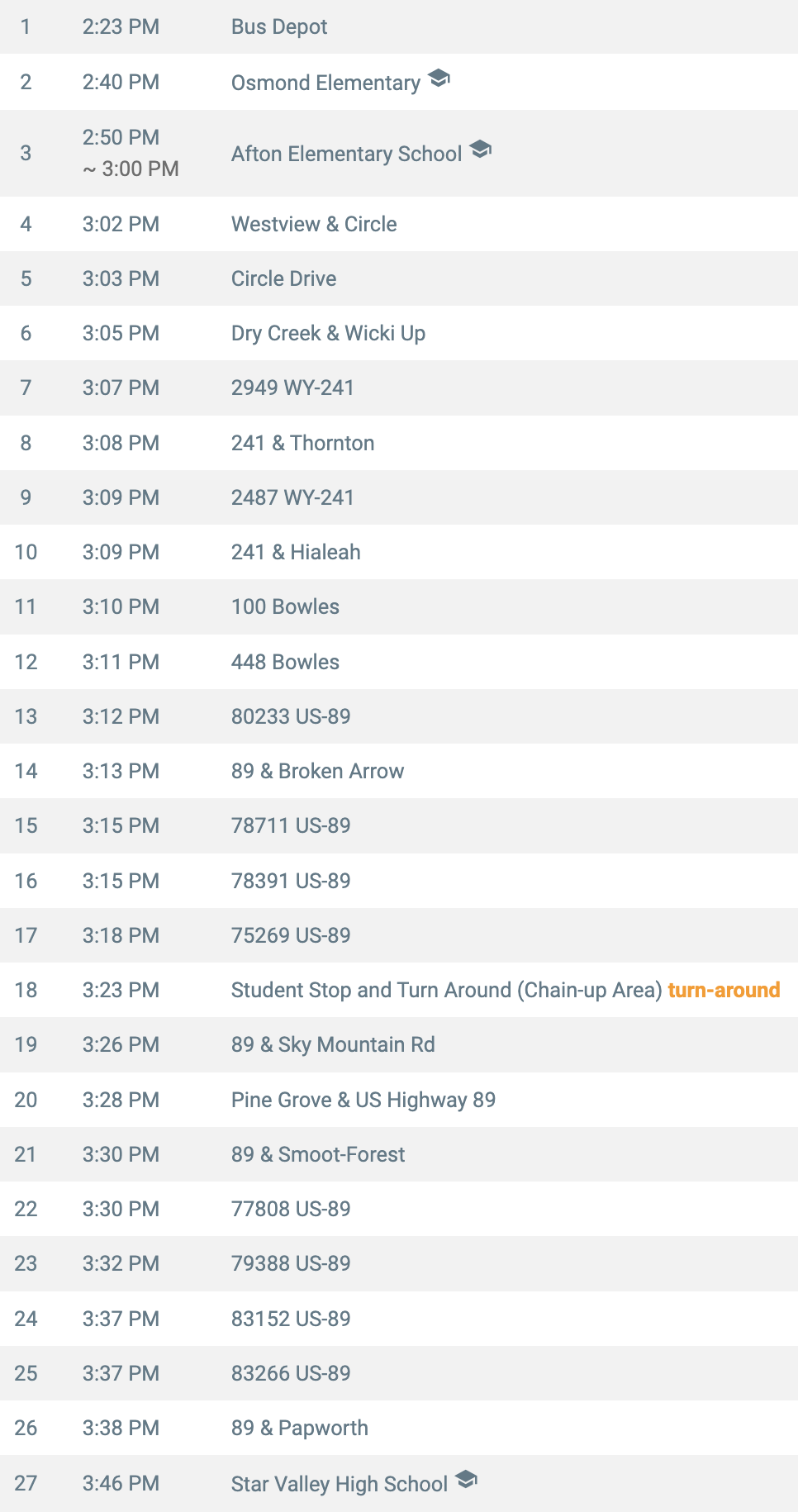Click the school icon beside Osmond Elementary
The height and width of the screenshot is (1512, 798).
pos(439,78)
